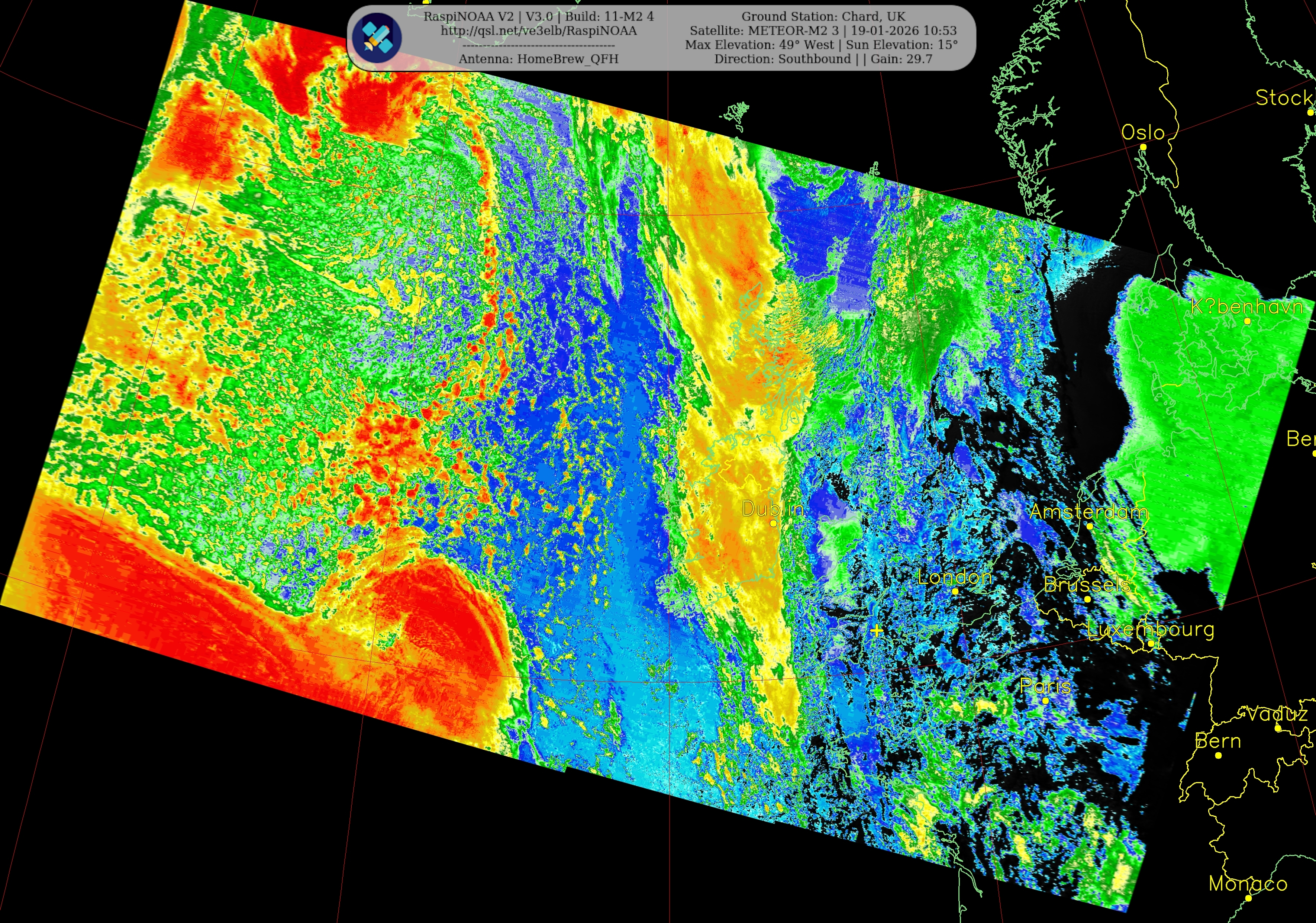This screenshot has height=923, width=1316.
Task: Click the Bern city marker dot
Action: click(1219, 756)
